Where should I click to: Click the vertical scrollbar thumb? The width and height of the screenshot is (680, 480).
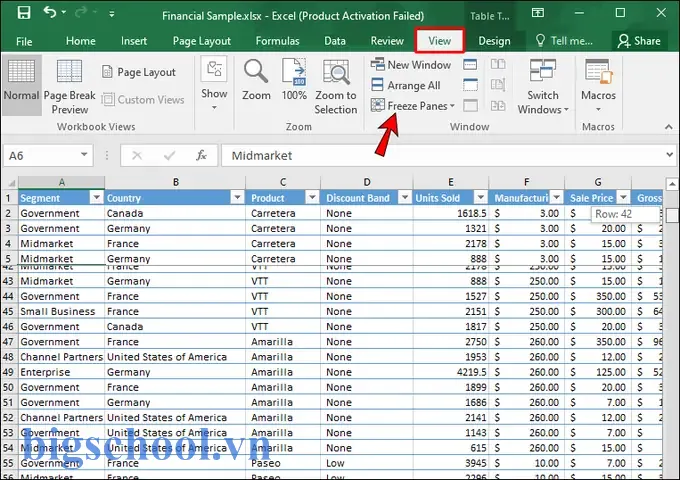pyautogui.click(x=672, y=216)
